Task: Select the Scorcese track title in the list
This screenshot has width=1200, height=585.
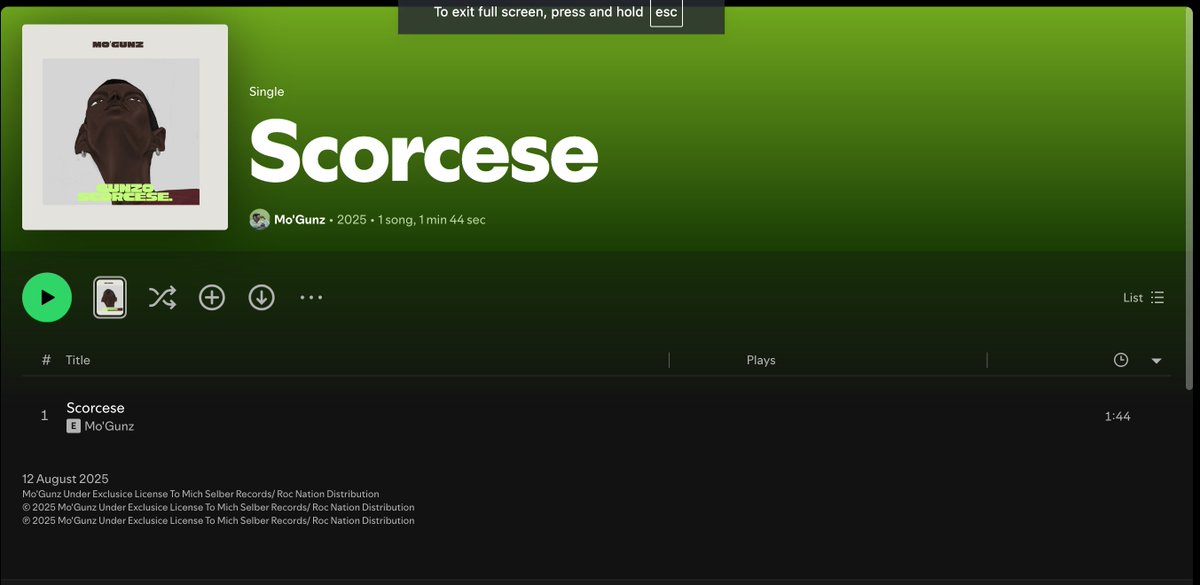Action: 95,407
